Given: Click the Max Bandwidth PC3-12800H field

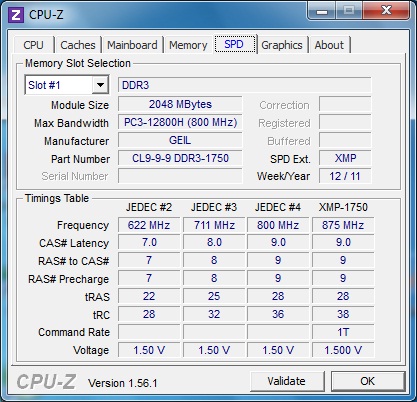Looking at the screenshot, I should coord(180,122).
